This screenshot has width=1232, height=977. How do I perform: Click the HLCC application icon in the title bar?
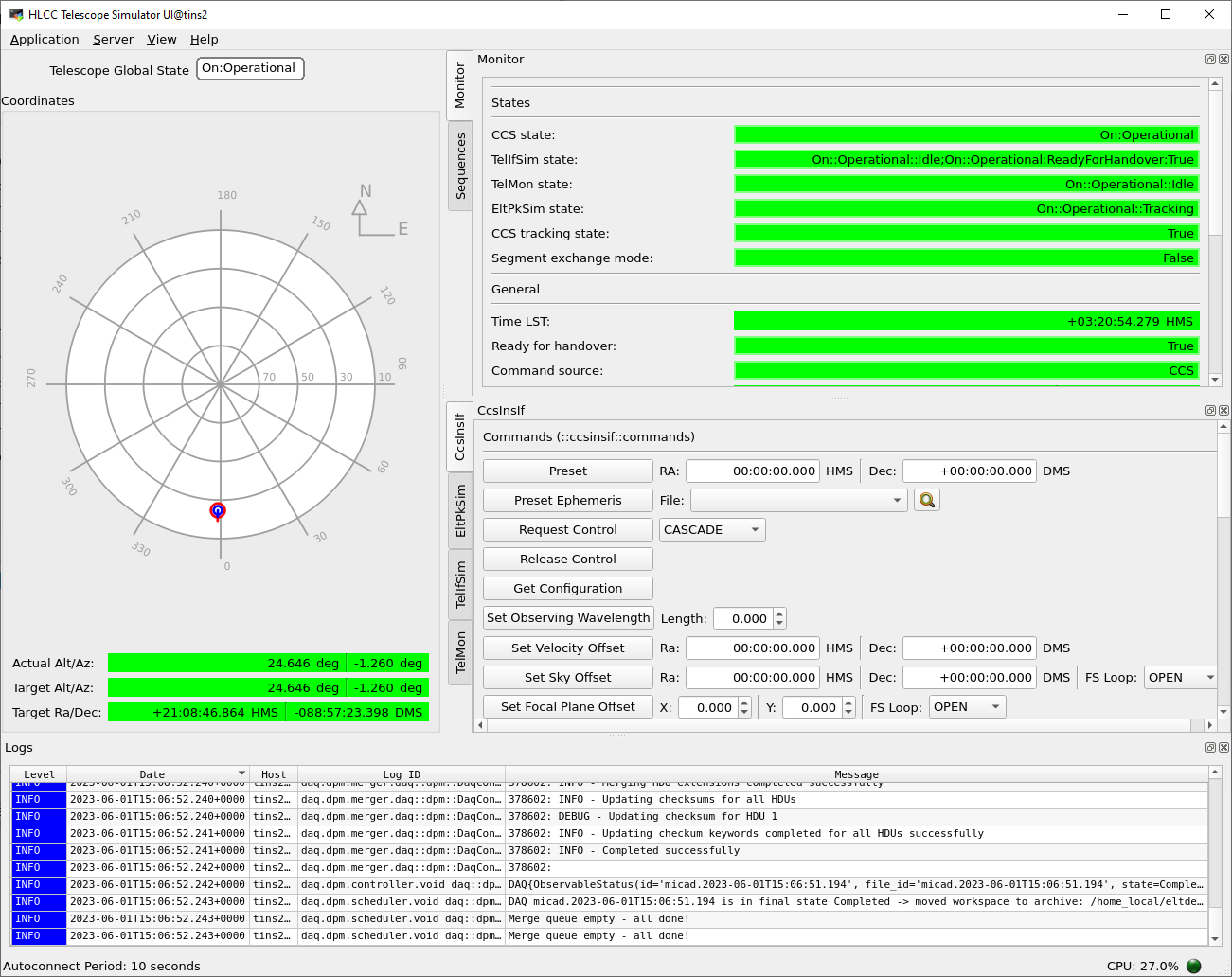(16, 14)
